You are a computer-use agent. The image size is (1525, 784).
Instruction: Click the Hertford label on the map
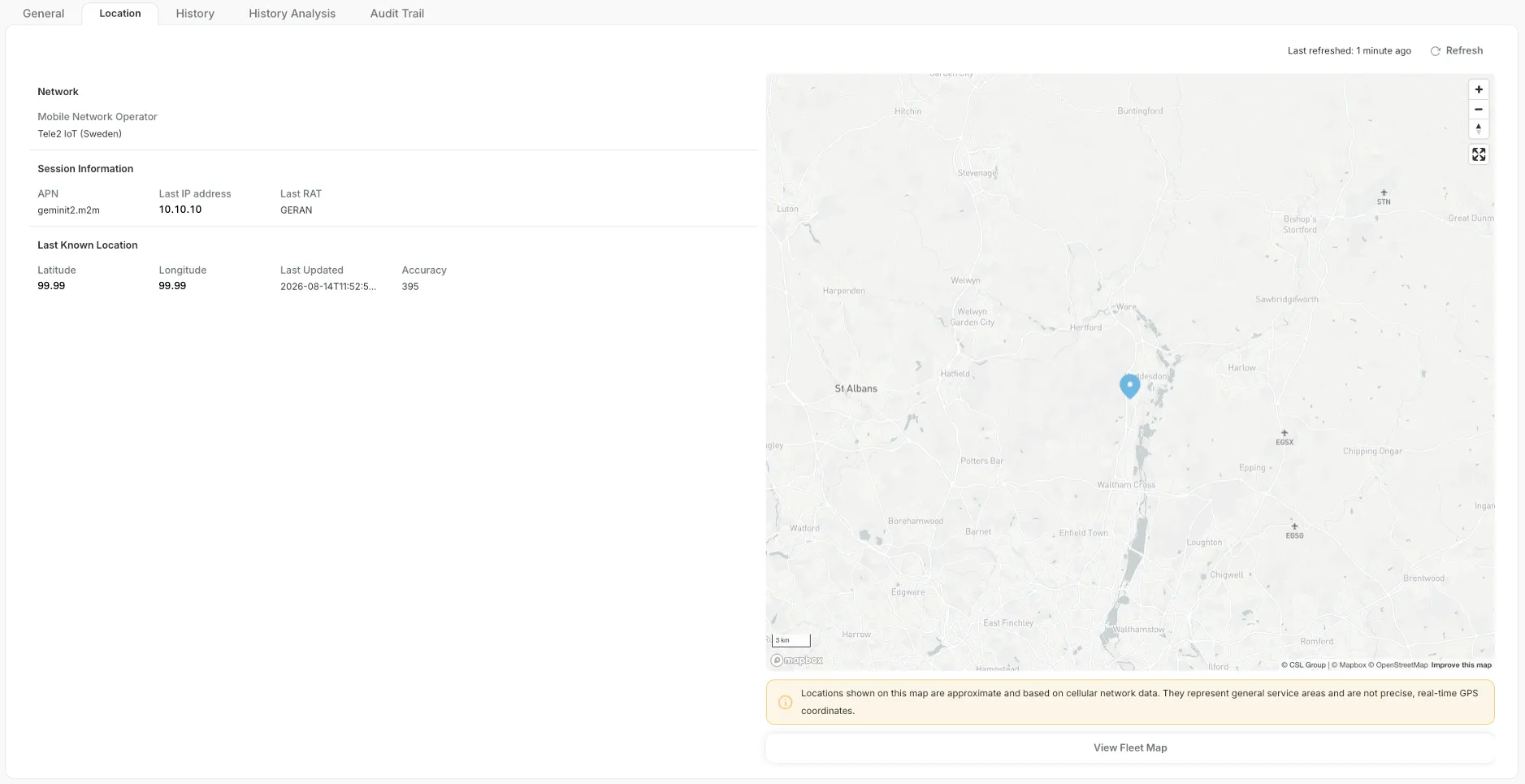point(1085,327)
